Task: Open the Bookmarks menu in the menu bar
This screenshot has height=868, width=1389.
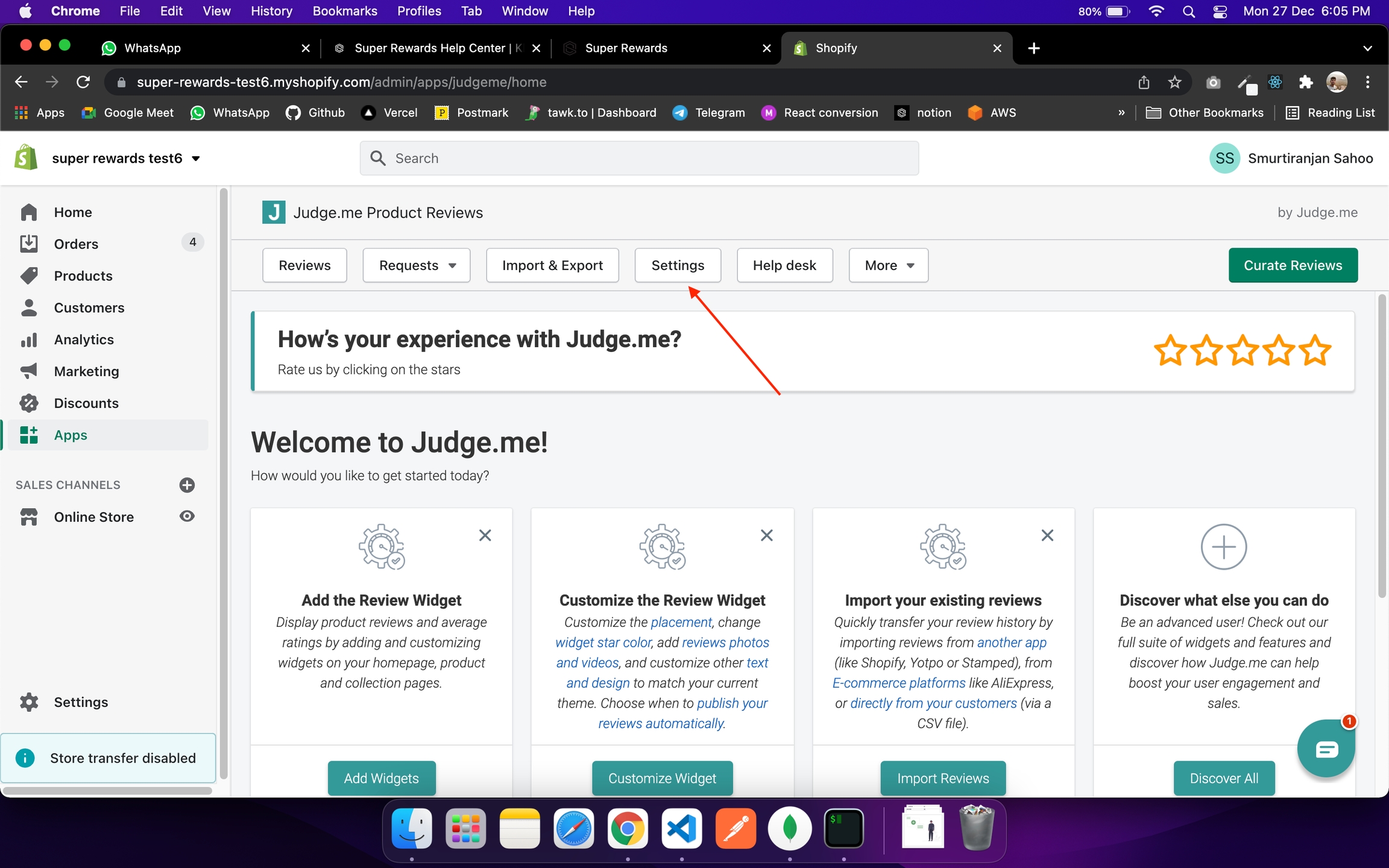Action: pos(344,11)
